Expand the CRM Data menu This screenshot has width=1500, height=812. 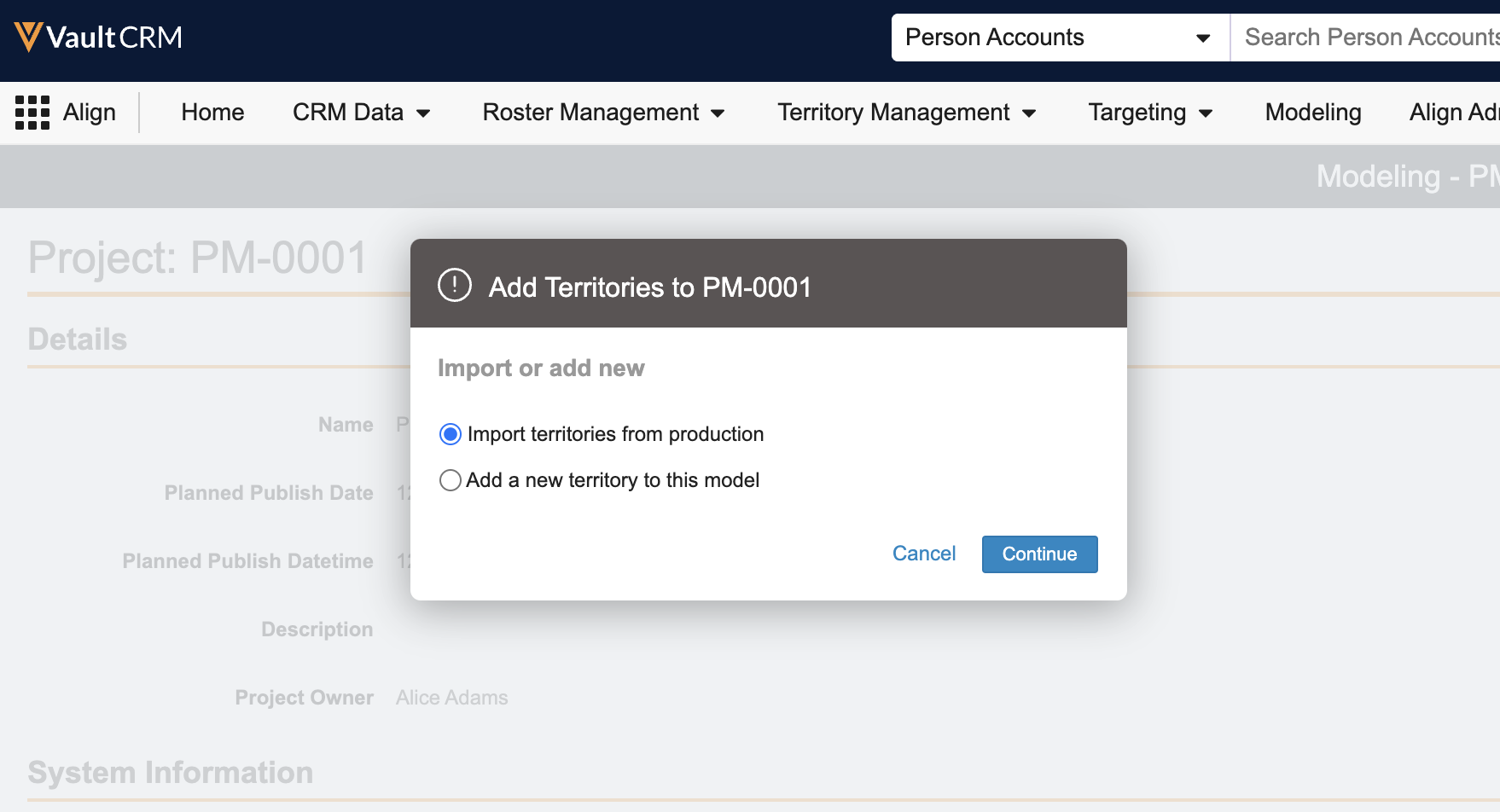point(361,113)
